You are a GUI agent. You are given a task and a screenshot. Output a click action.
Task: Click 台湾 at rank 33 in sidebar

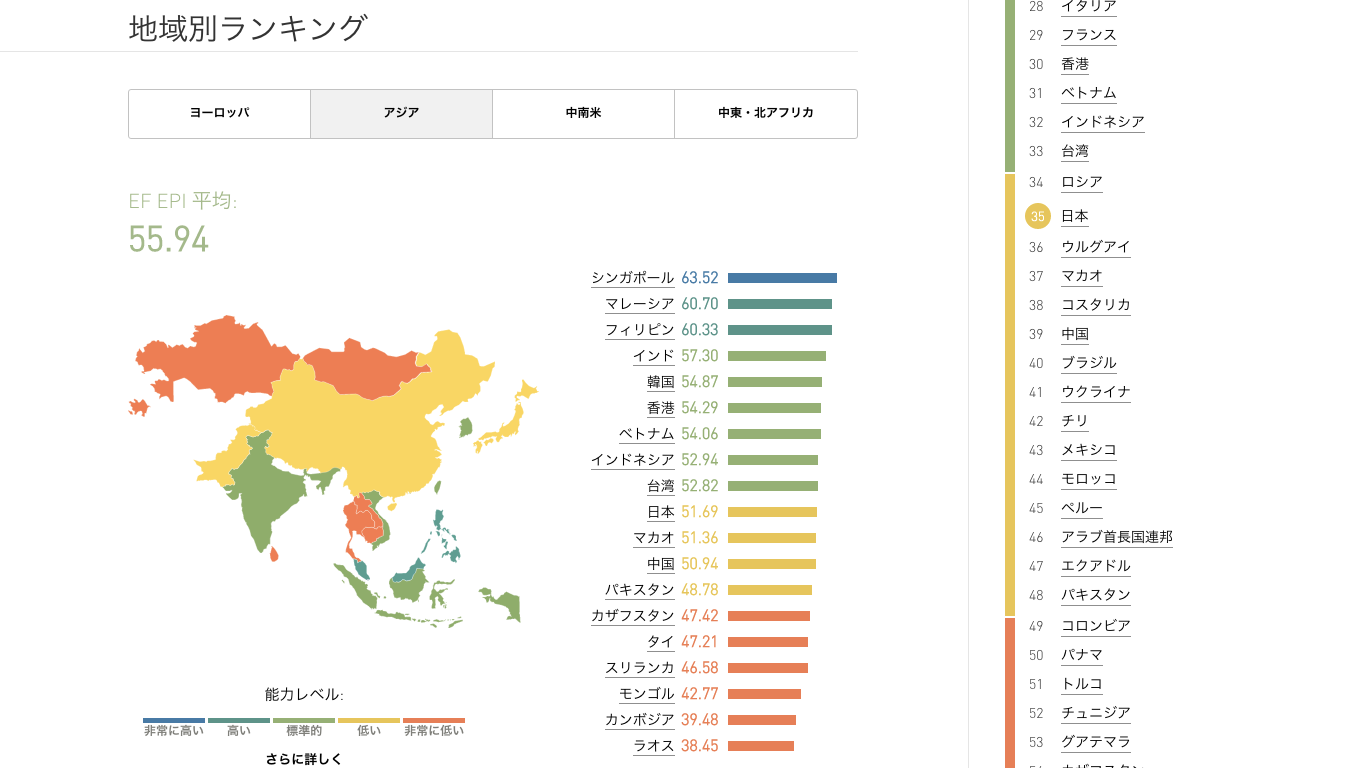coord(1075,152)
